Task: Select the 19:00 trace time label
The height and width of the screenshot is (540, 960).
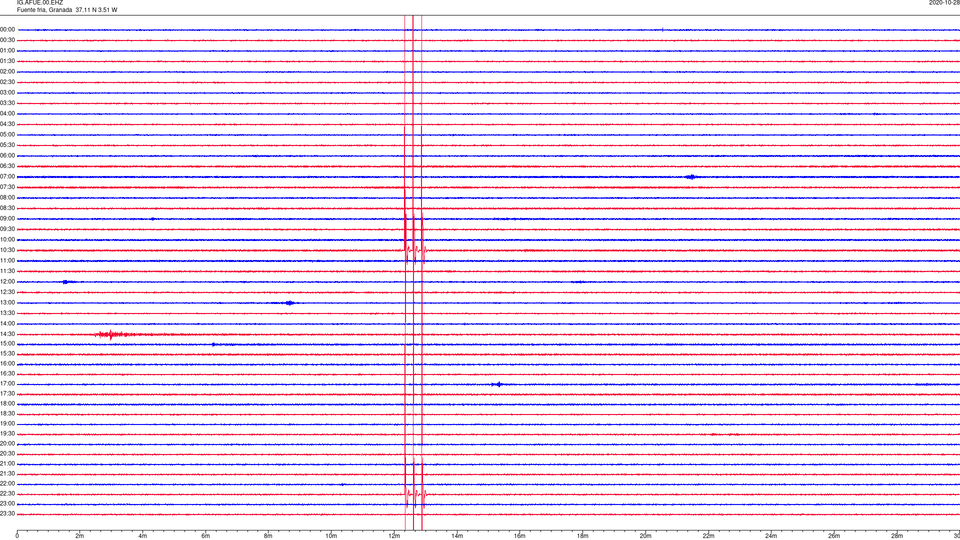Action: pyautogui.click(x=7, y=424)
